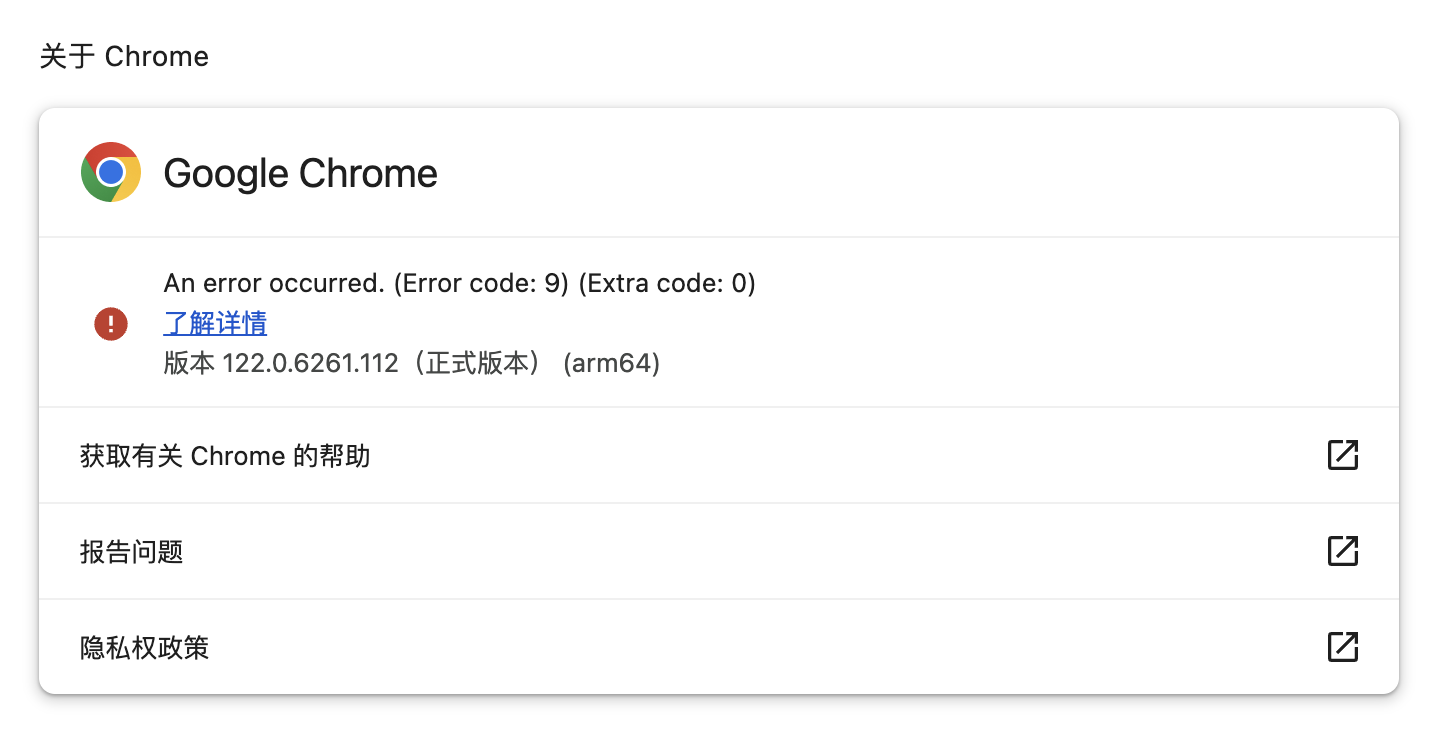Follow the 了解详情 link

tap(215, 324)
